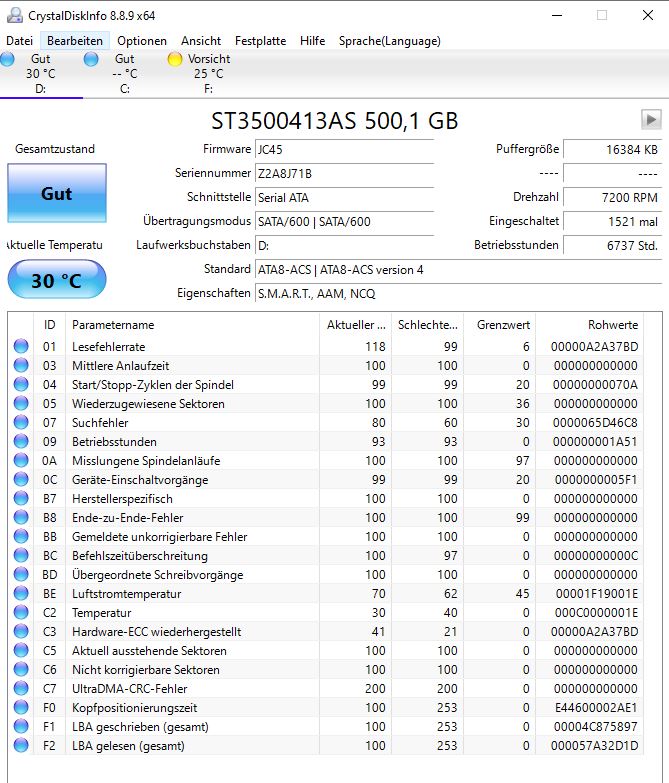Click the Rohwerte column header
The image size is (669, 783).
[x=590, y=325]
